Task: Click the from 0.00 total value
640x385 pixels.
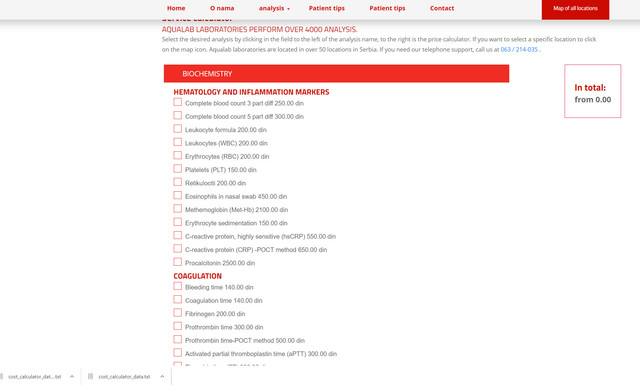Action: (593, 100)
